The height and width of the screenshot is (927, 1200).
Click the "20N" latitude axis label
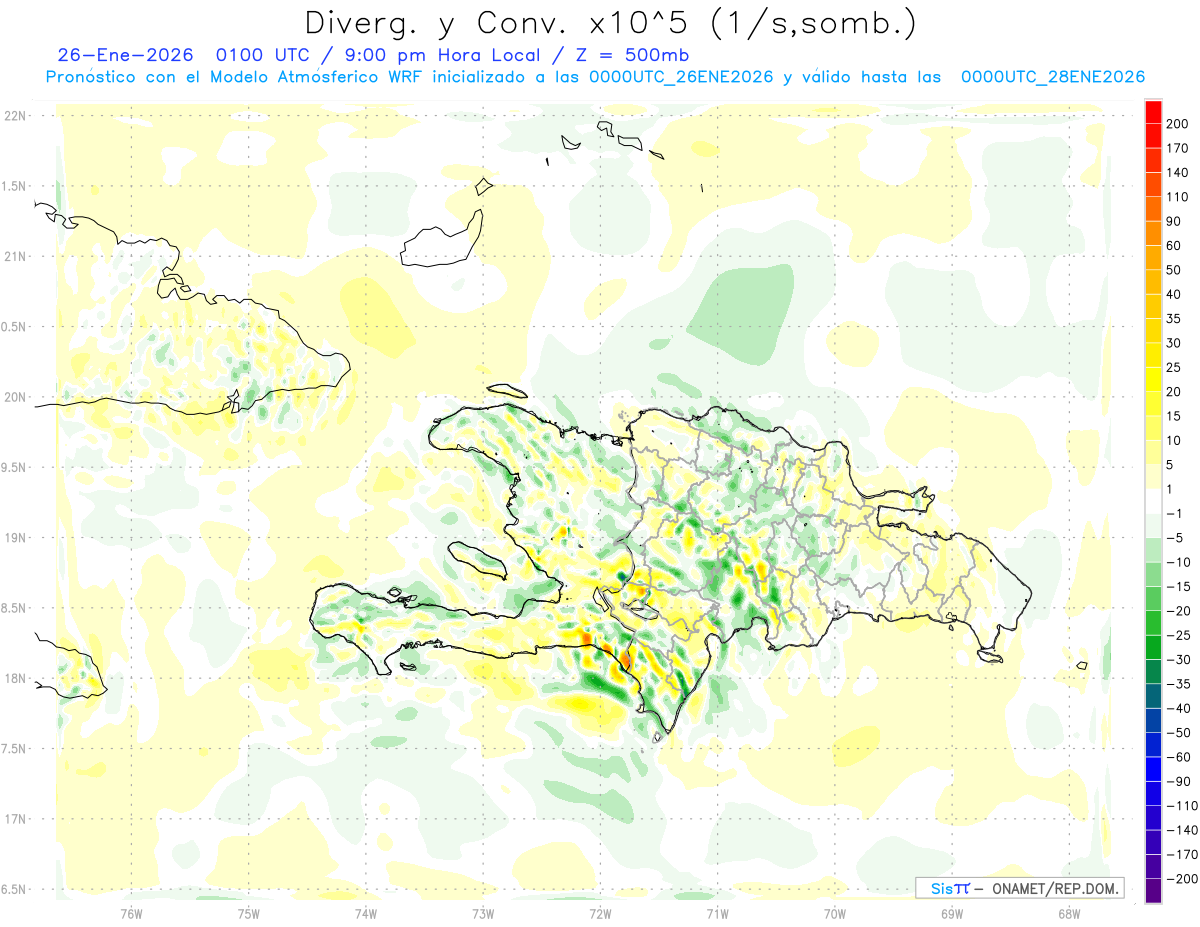(15, 397)
